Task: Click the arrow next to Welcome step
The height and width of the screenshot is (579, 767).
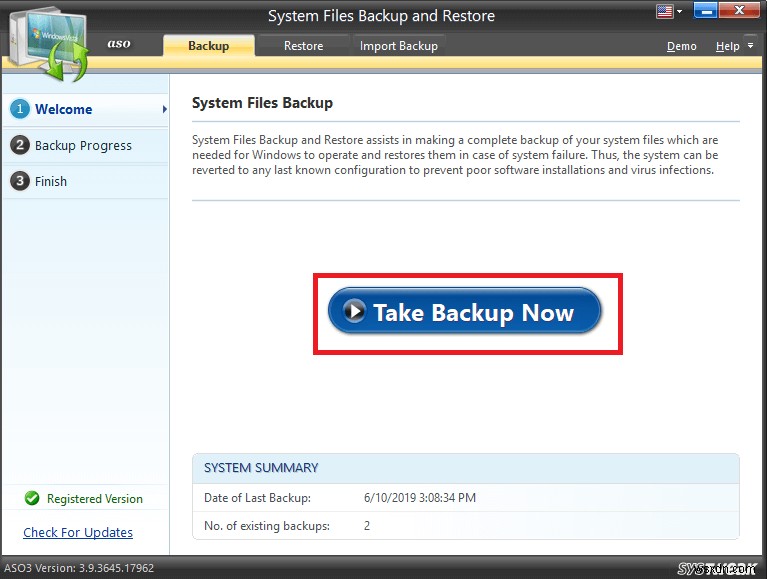Action: (164, 109)
